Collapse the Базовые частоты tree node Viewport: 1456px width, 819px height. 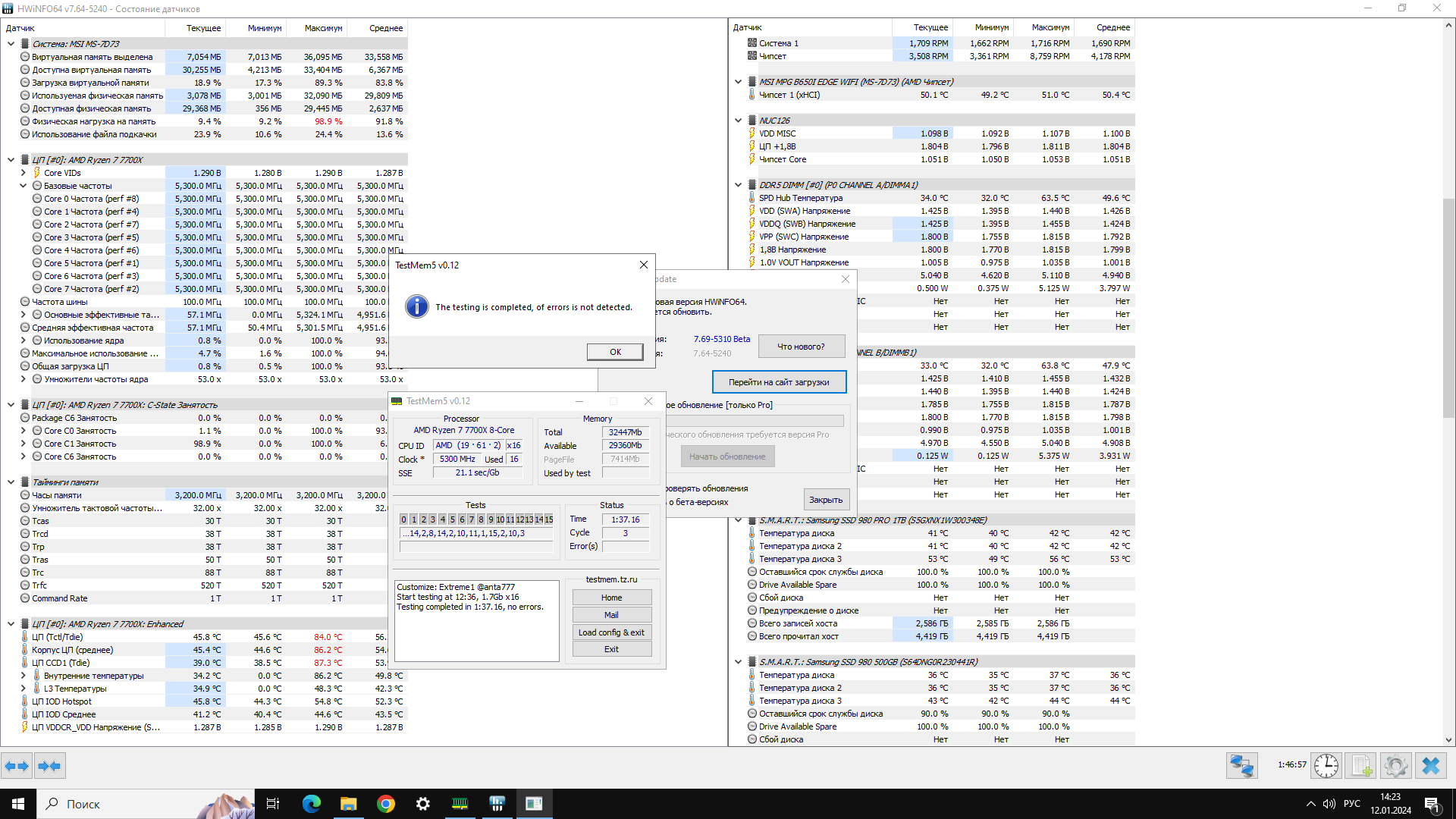(x=24, y=186)
